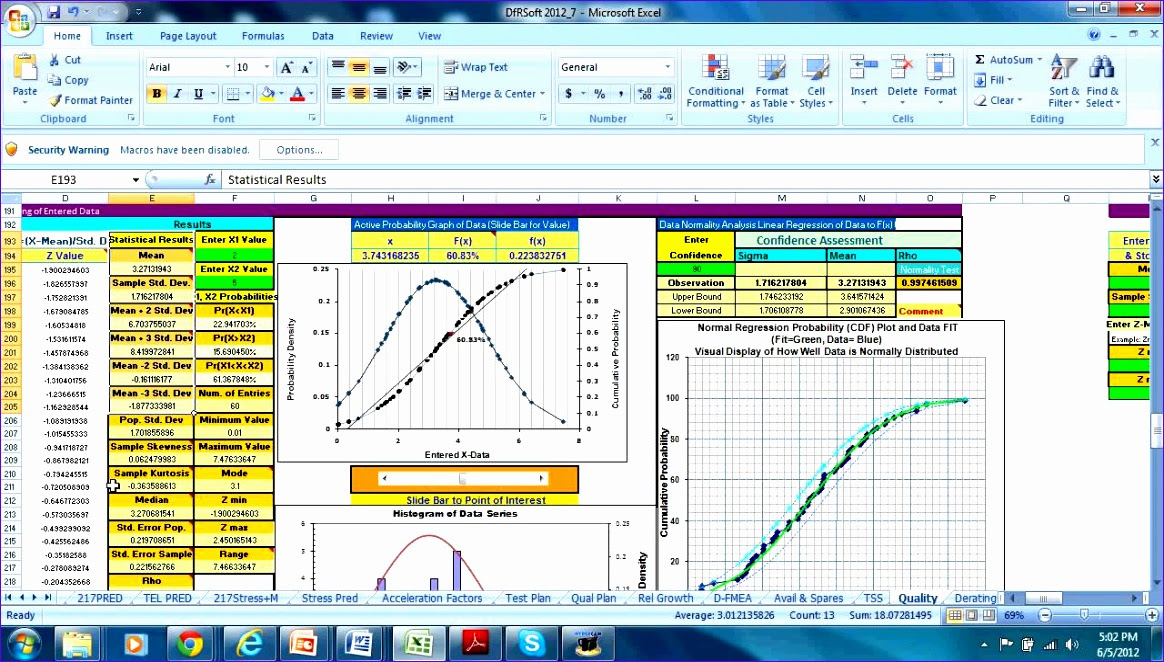
Task: Open the Rel Growth sheet tab
Action: pyautogui.click(x=665, y=598)
